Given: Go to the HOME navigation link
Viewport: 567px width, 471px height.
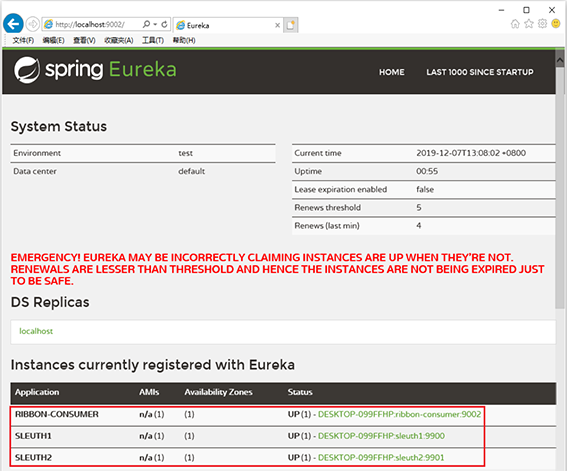Looking at the screenshot, I should (392, 72).
